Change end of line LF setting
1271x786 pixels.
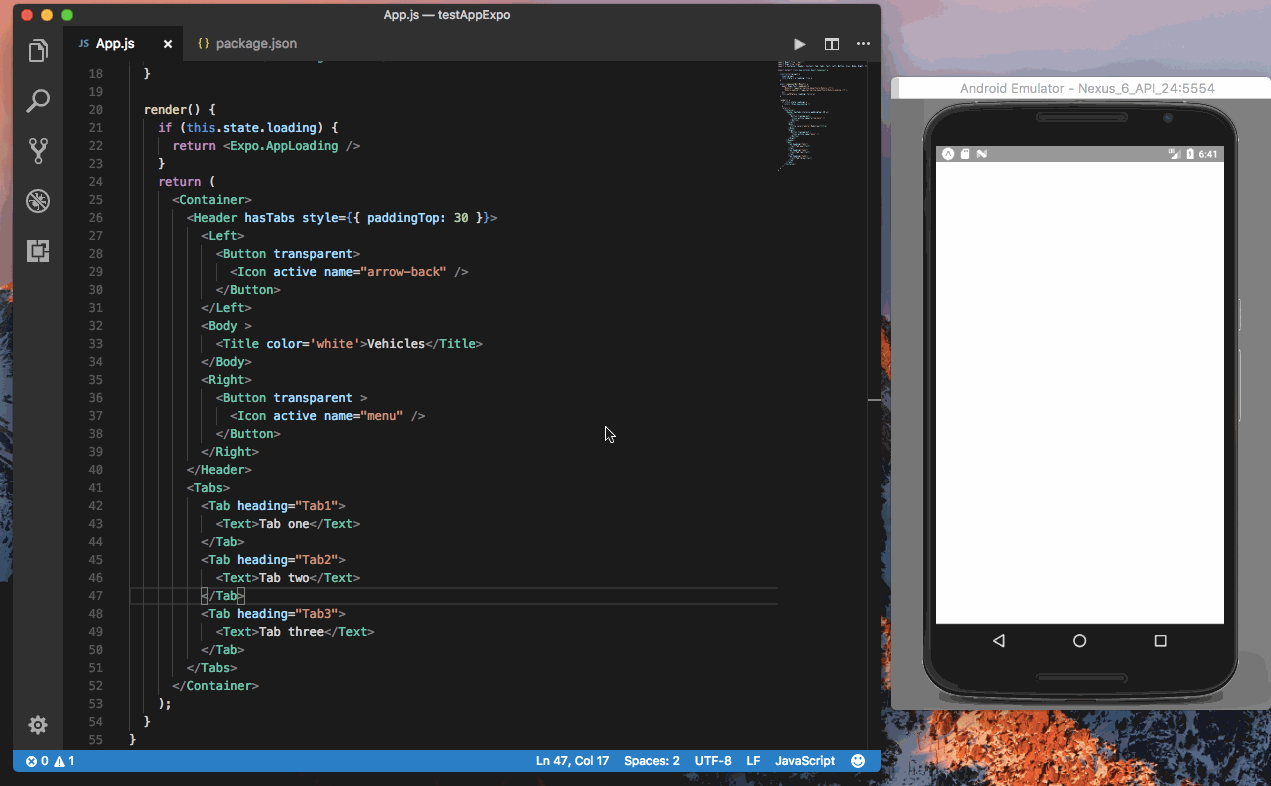tap(753, 761)
